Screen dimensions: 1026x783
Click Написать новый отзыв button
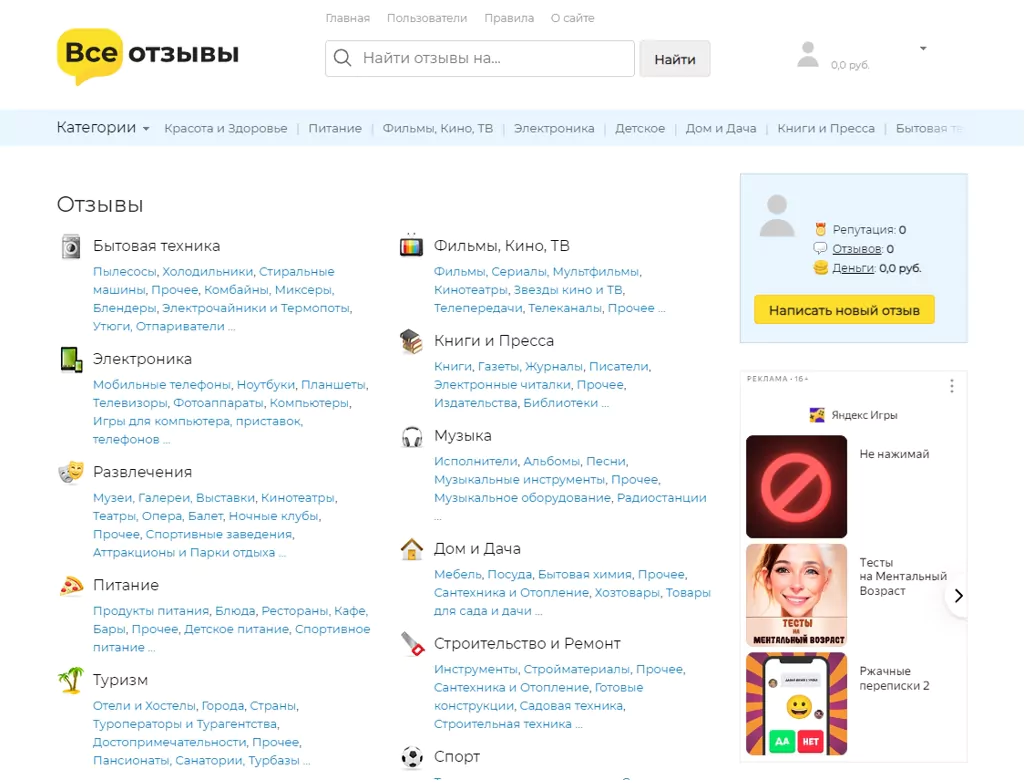(x=844, y=310)
